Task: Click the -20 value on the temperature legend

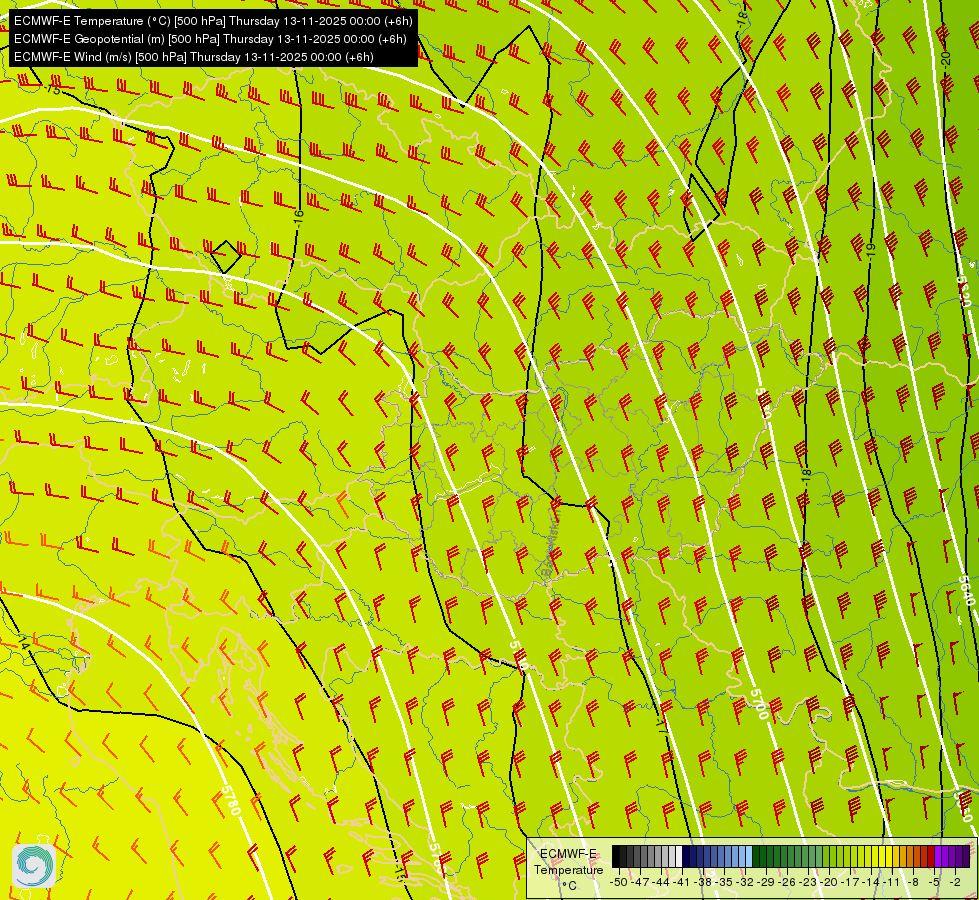Action: pyautogui.click(x=829, y=882)
